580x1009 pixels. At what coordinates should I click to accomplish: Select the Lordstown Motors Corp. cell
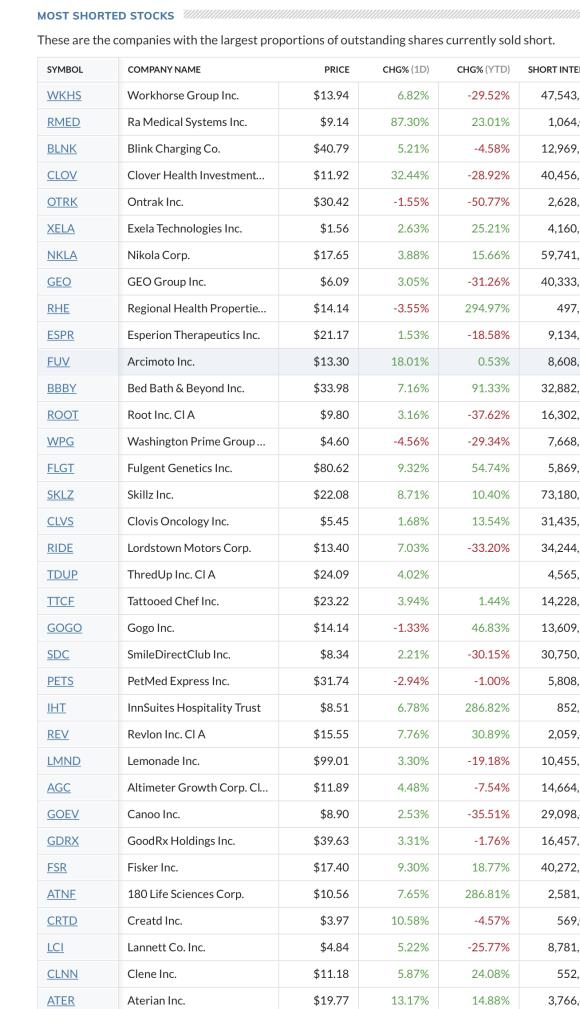tap(189, 548)
